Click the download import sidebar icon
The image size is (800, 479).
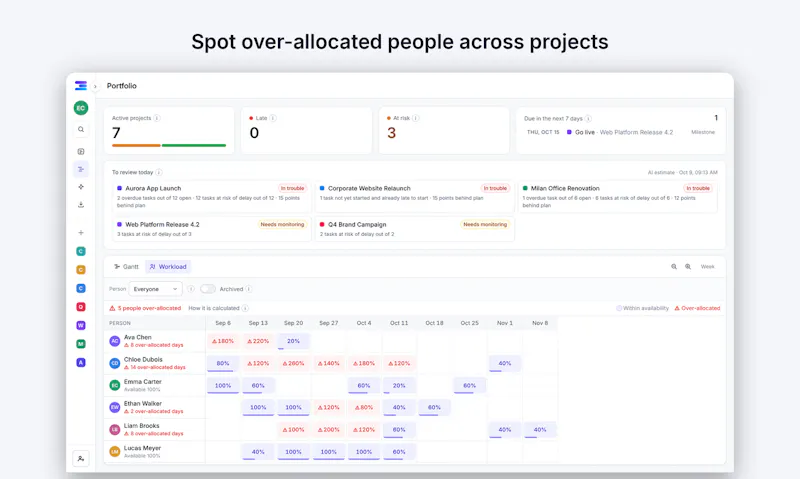point(81,205)
